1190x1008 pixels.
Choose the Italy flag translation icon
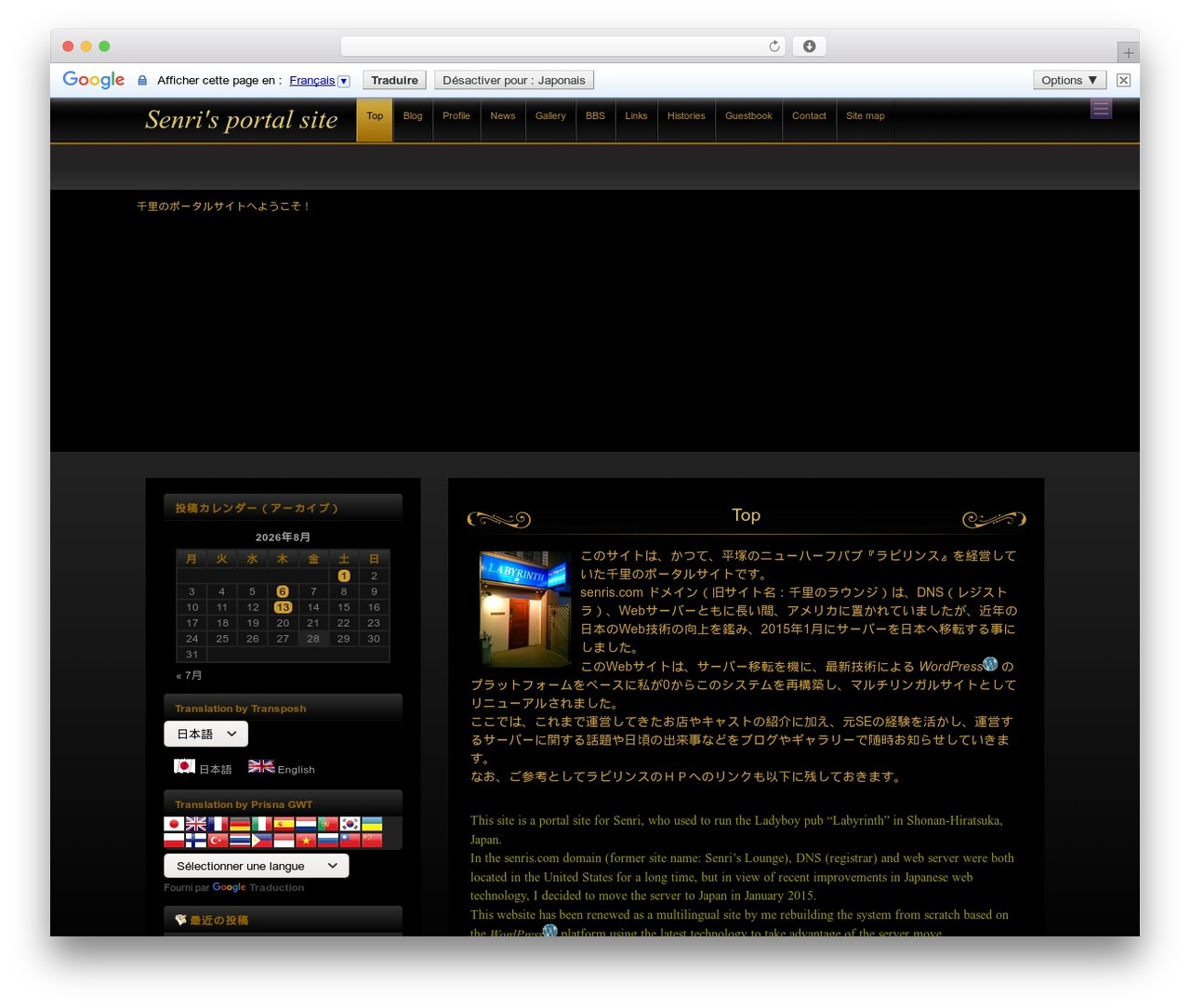pos(262,824)
